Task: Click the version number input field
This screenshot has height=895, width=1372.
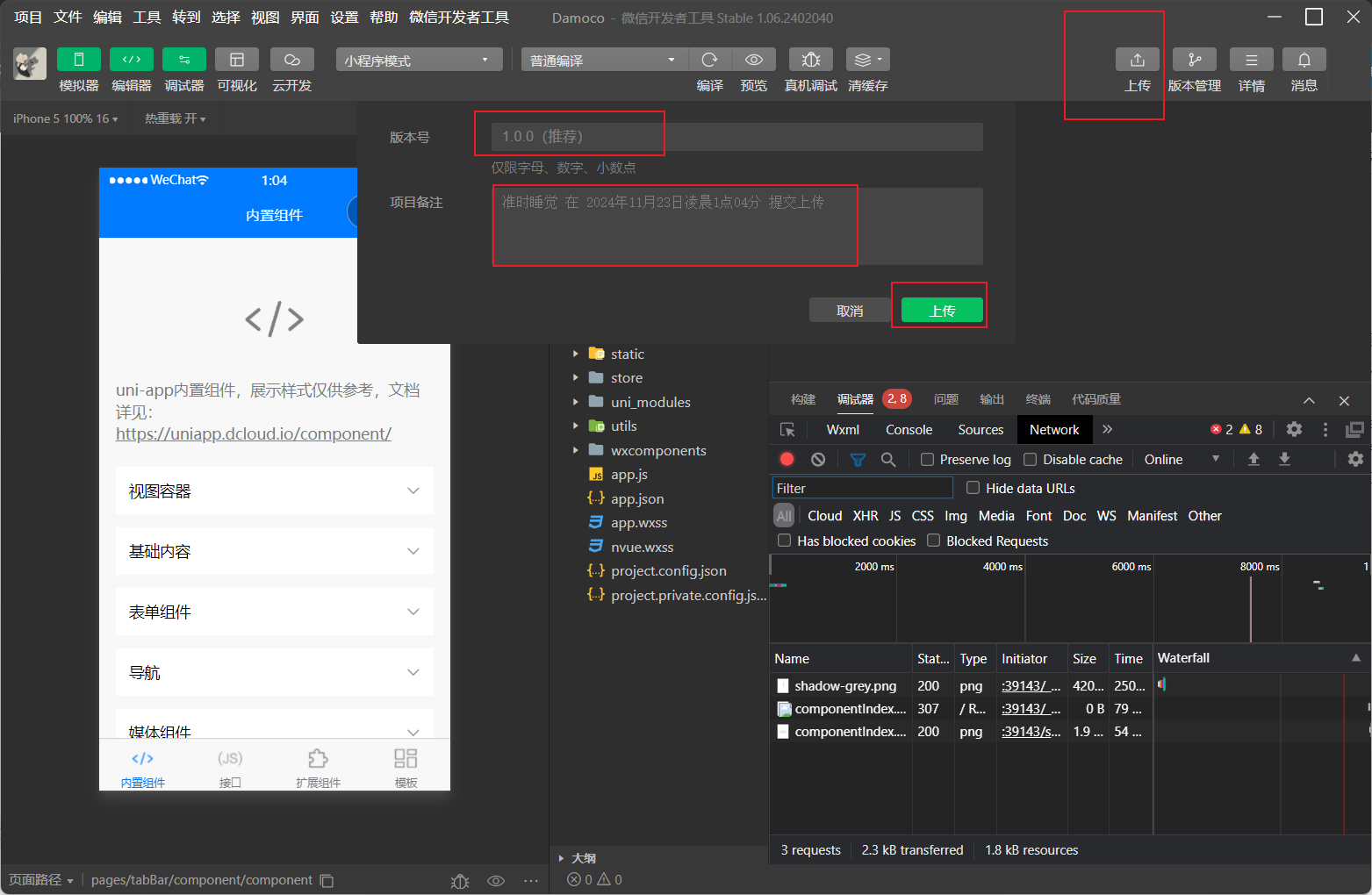Action: [737, 137]
